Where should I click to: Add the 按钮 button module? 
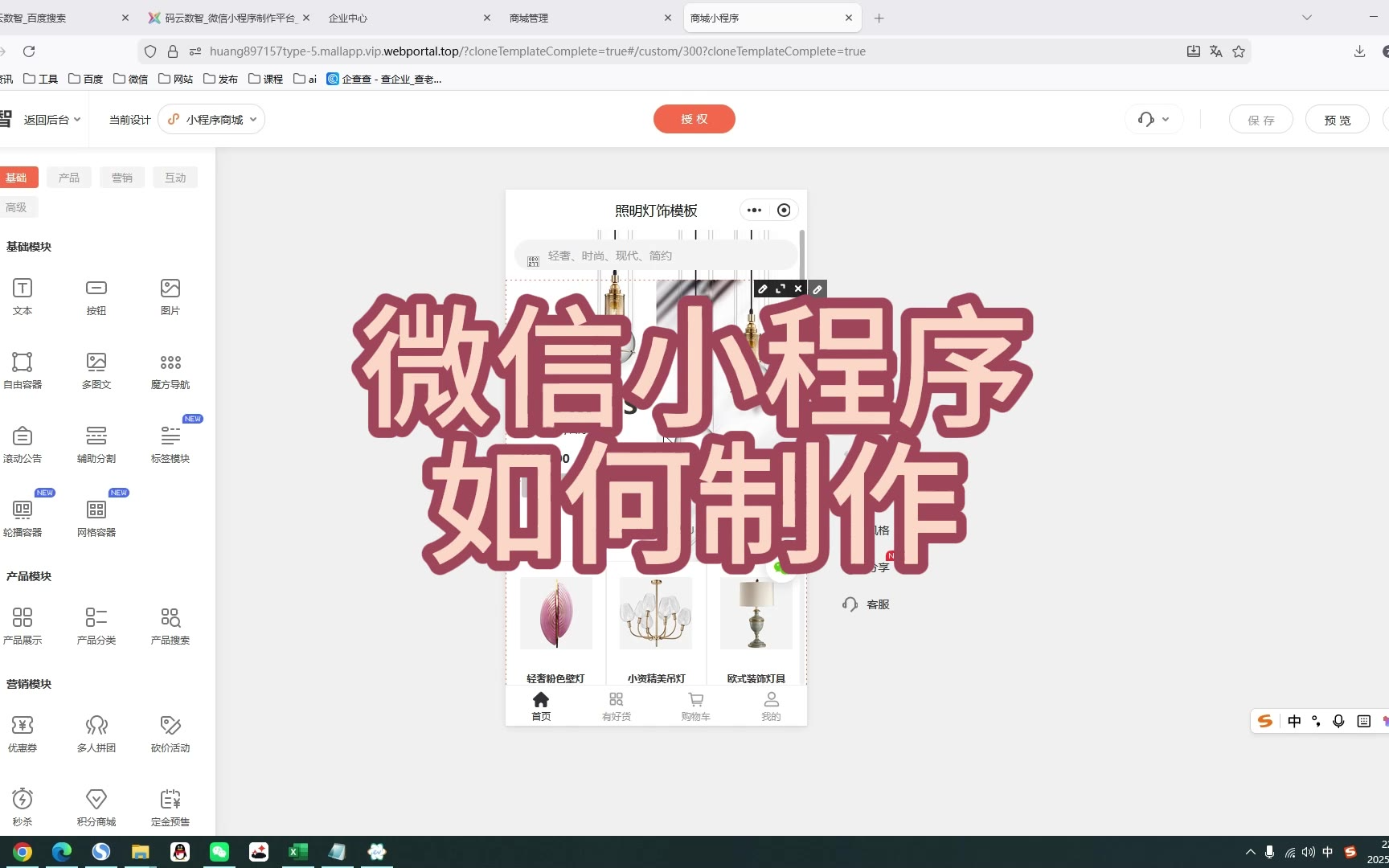(96, 296)
